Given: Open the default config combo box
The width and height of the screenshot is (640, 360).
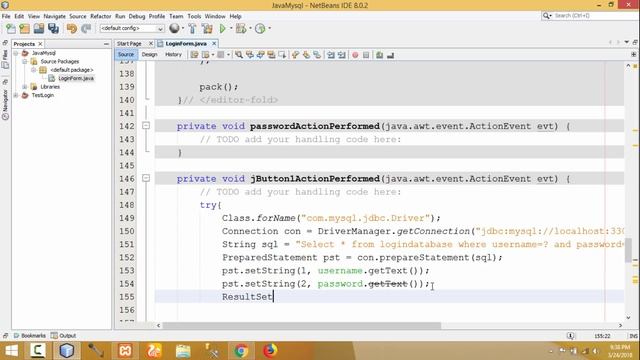Looking at the screenshot, I should [x=132, y=29].
